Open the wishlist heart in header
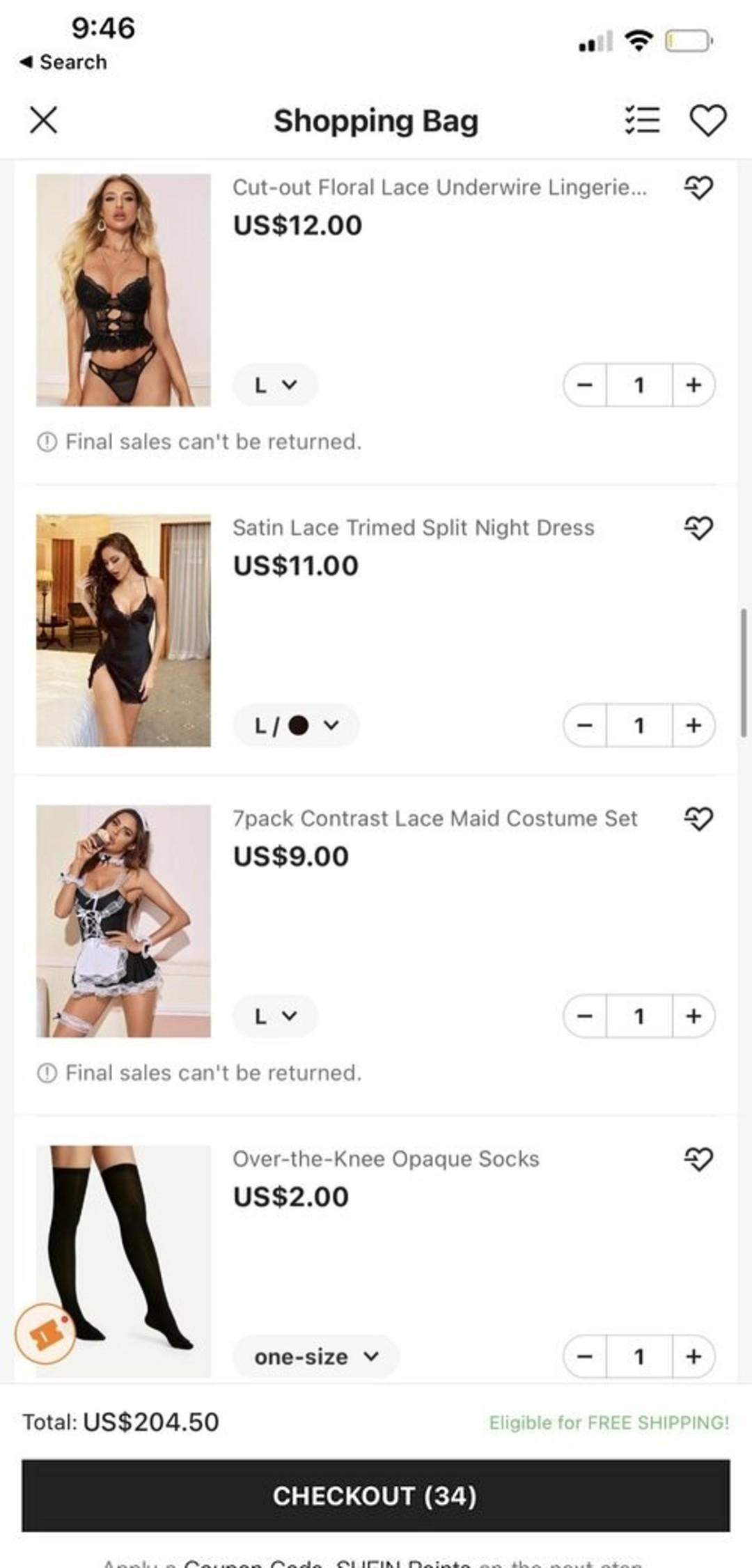The image size is (752, 1568). [x=707, y=120]
